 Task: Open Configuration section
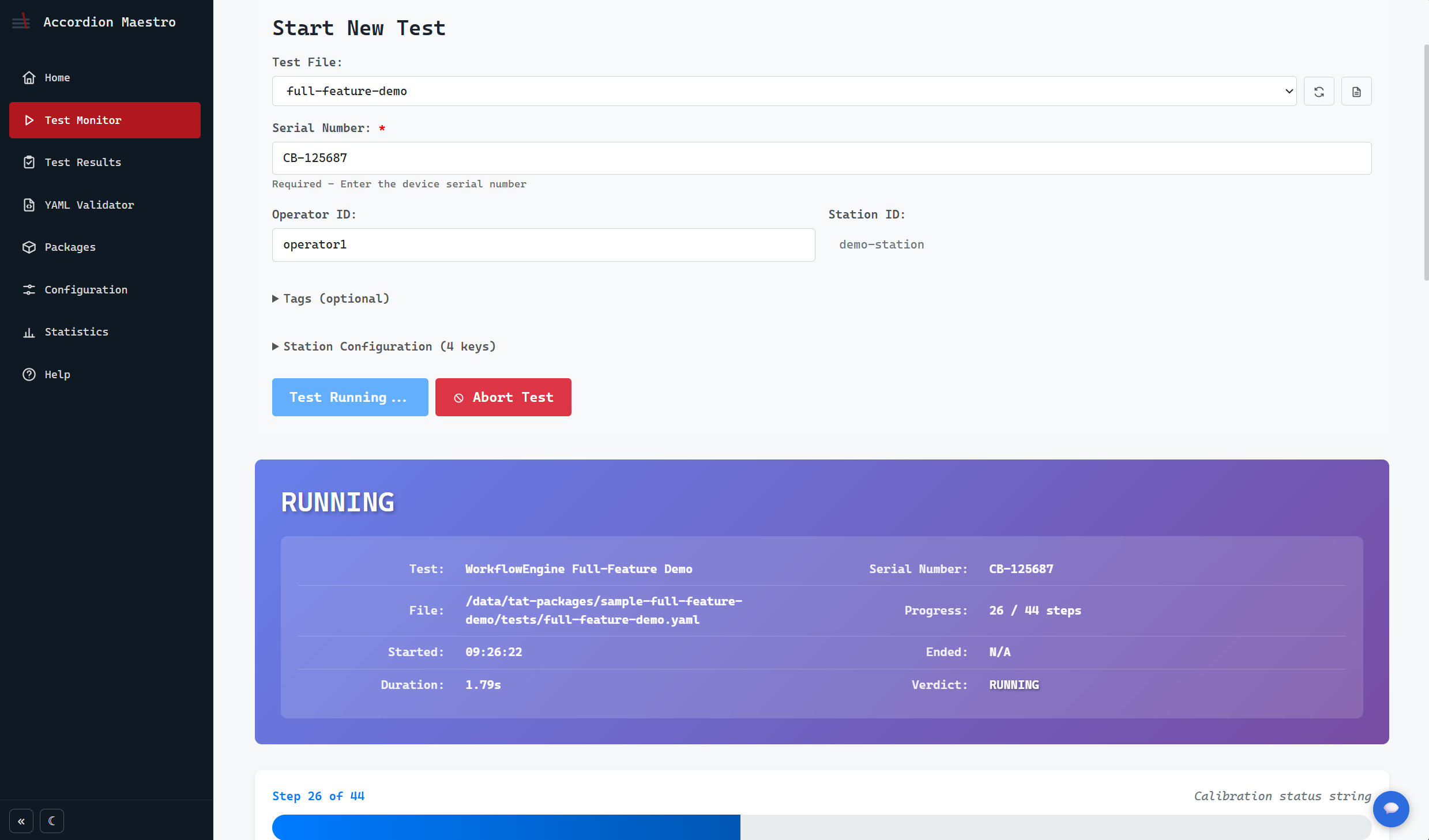105,289
